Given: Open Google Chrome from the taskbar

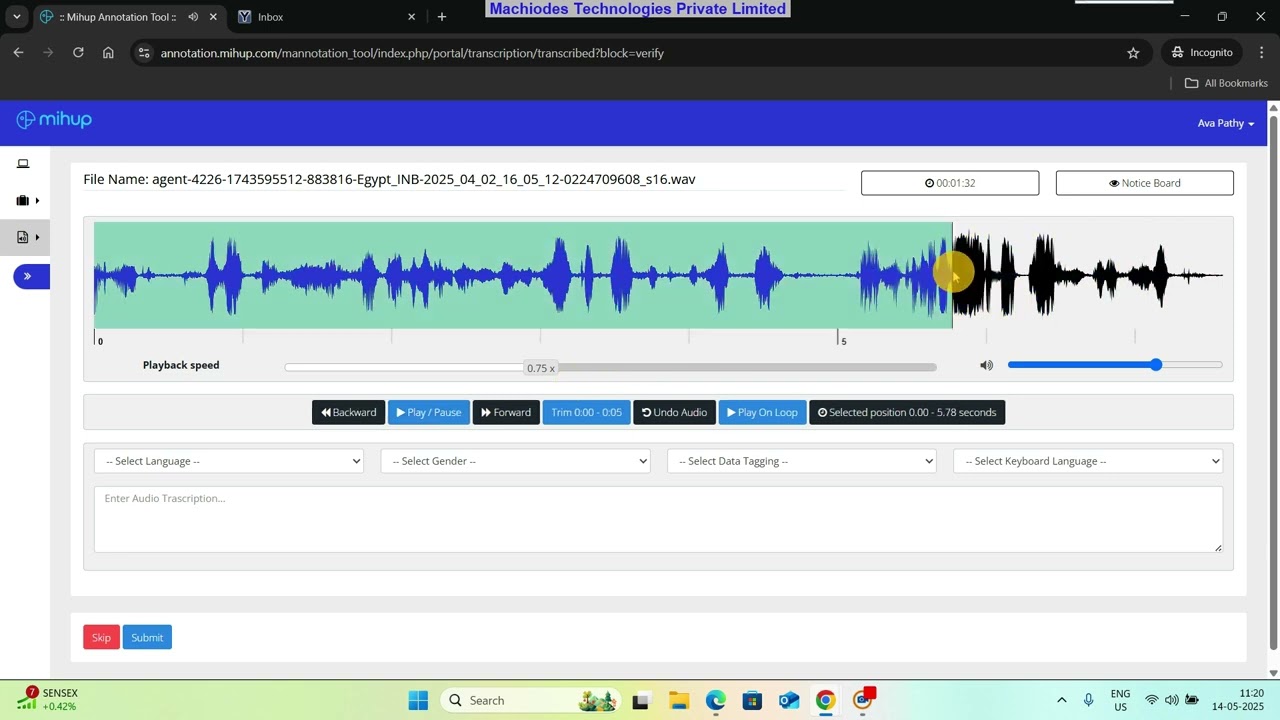Looking at the screenshot, I should click(826, 701).
